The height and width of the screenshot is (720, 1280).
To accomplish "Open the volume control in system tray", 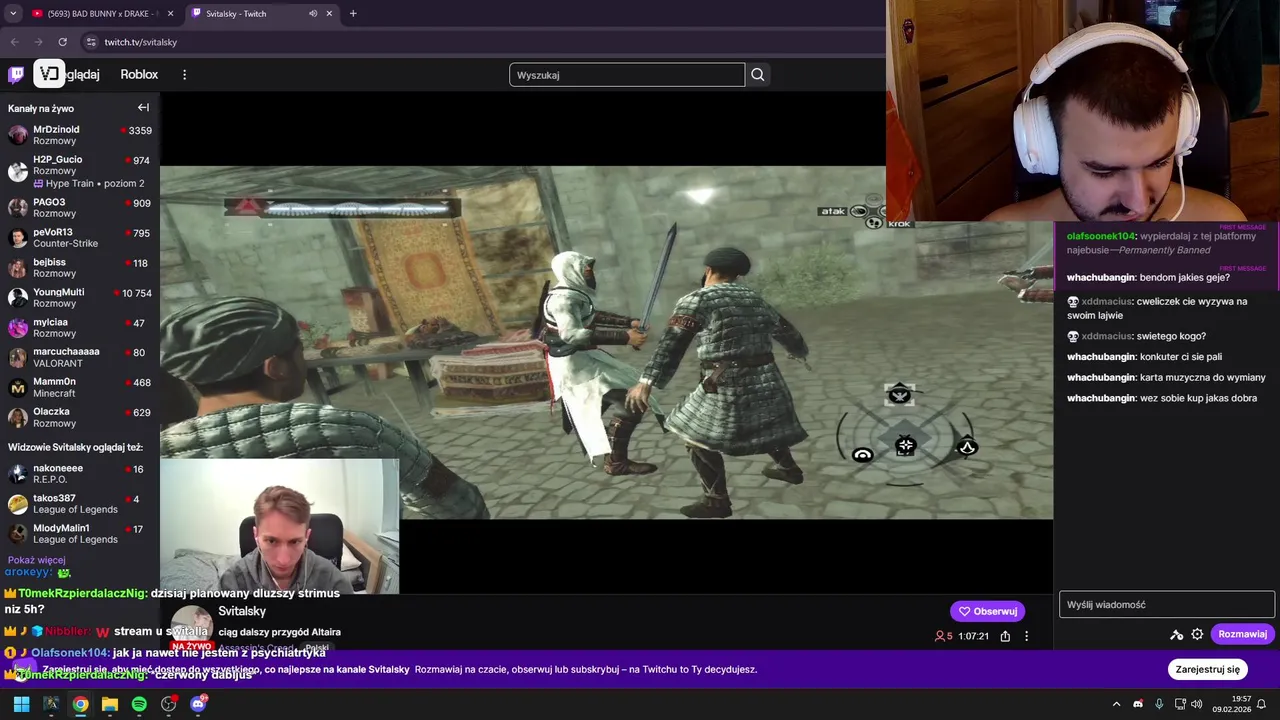I will pos(1197,704).
